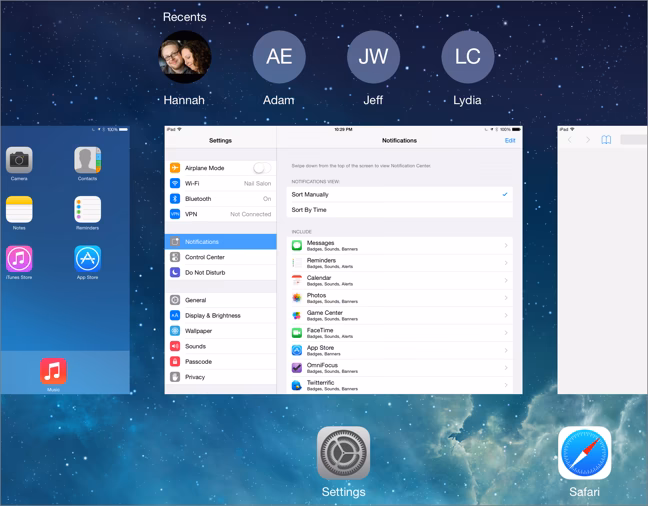Viewport: 648px width, 506px height.
Task: Expand FaceTime notification settings chevron
Action: click(506, 332)
